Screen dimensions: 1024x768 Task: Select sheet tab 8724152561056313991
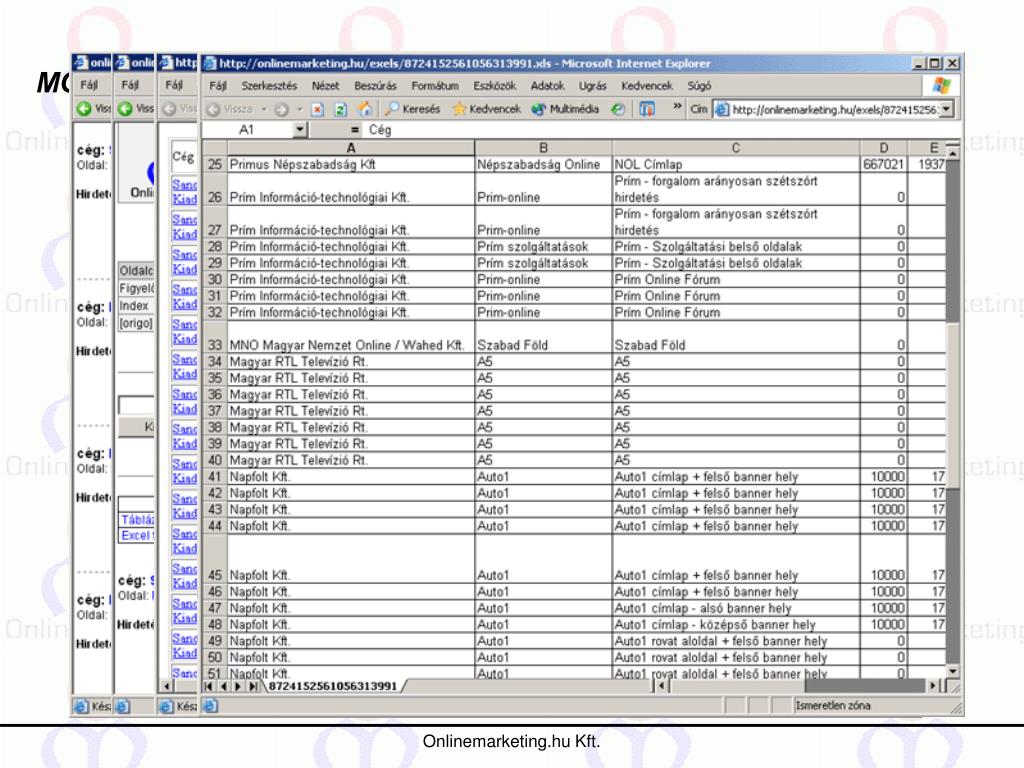click(x=333, y=686)
